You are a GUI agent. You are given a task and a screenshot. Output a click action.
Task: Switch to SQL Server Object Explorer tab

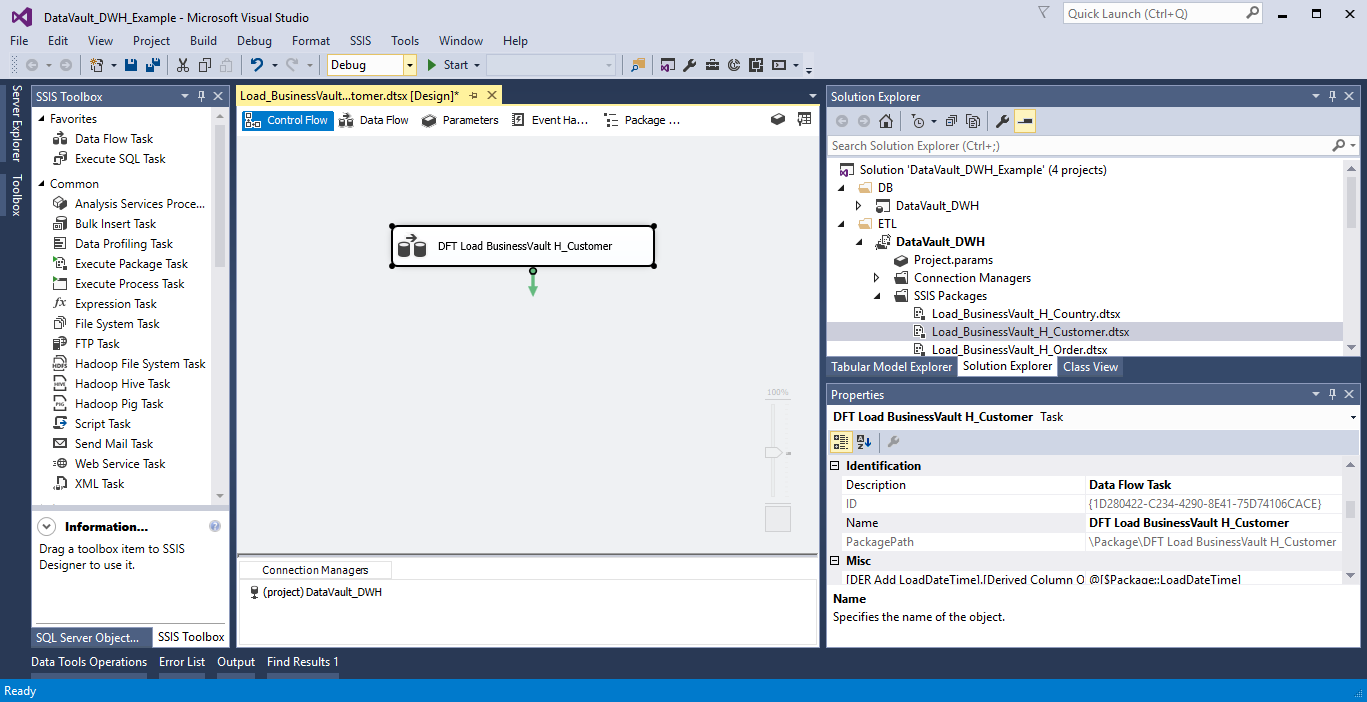[92, 638]
